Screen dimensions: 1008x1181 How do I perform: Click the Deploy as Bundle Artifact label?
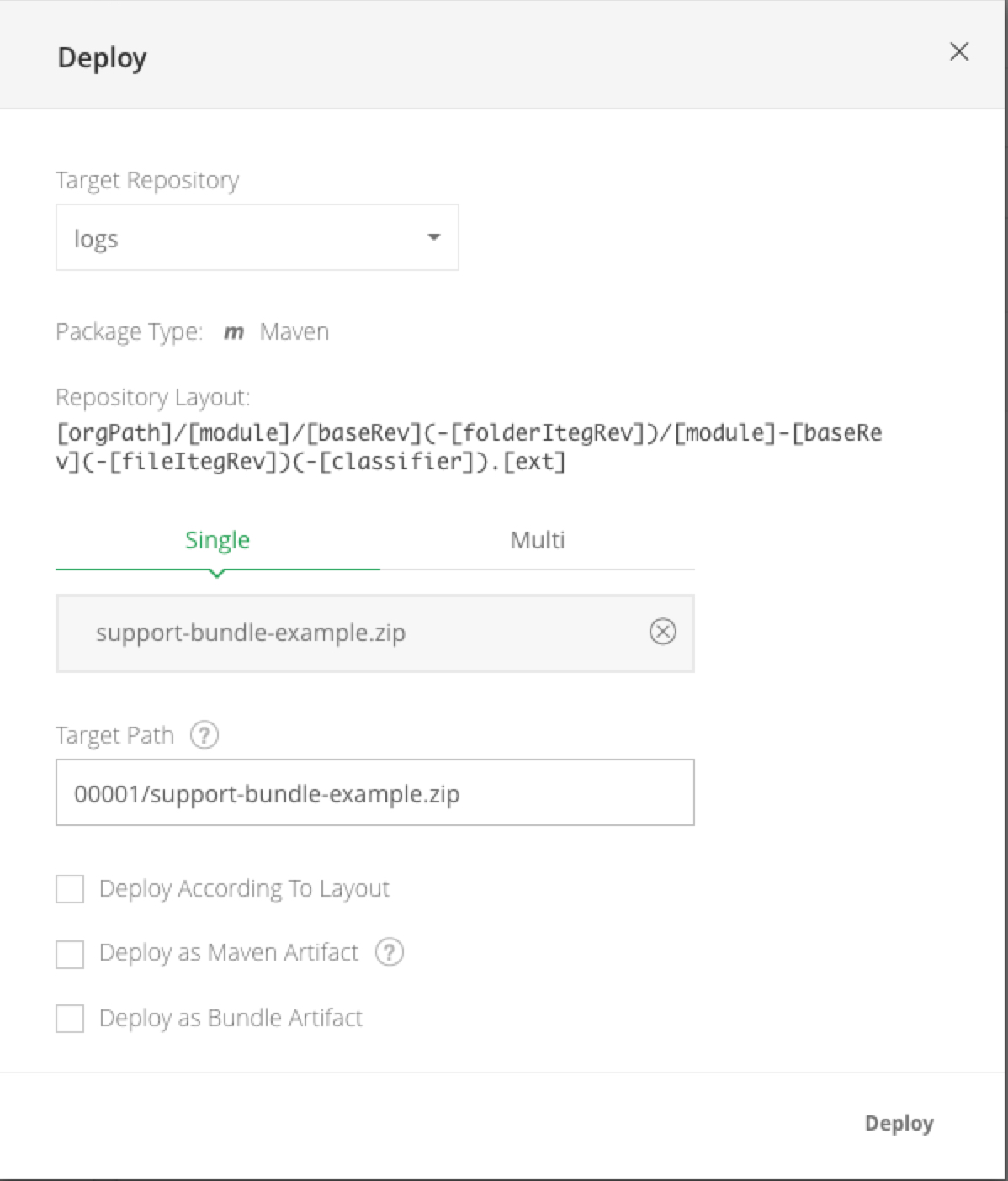click(231, 1018)
